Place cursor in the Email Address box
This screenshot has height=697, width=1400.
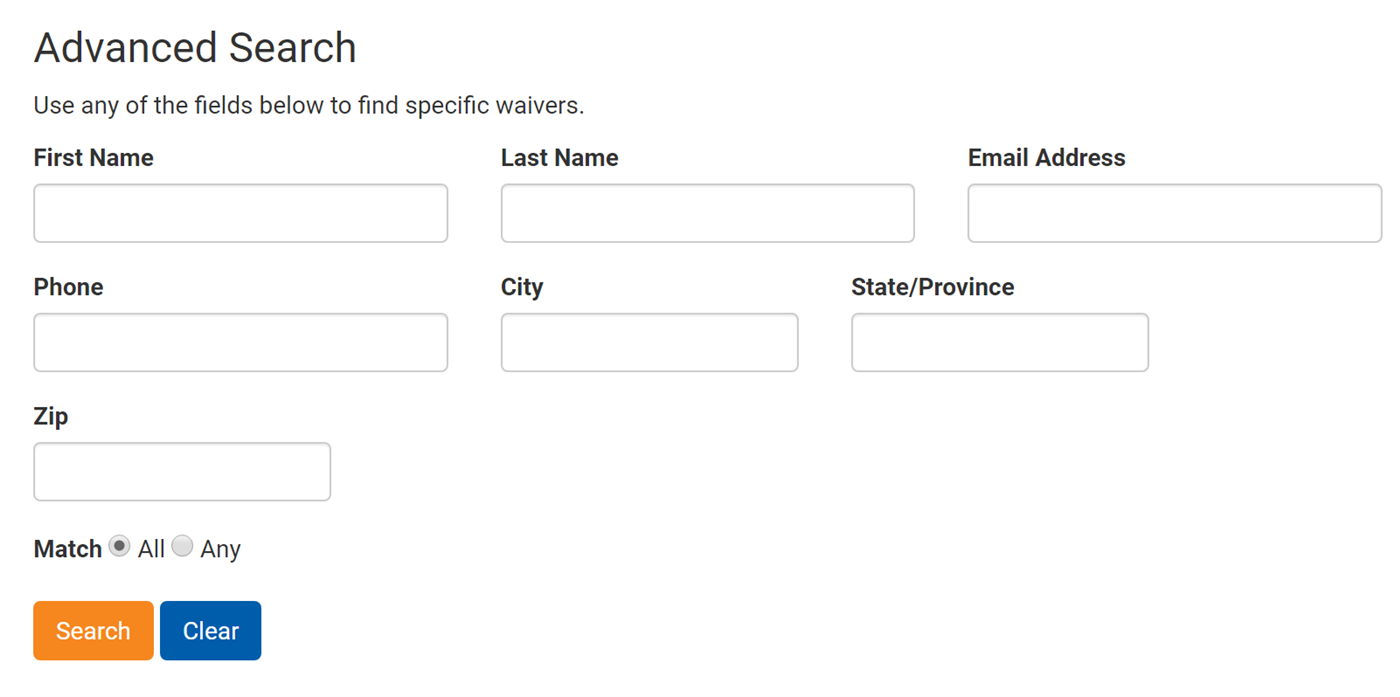tap(1173, 213)
